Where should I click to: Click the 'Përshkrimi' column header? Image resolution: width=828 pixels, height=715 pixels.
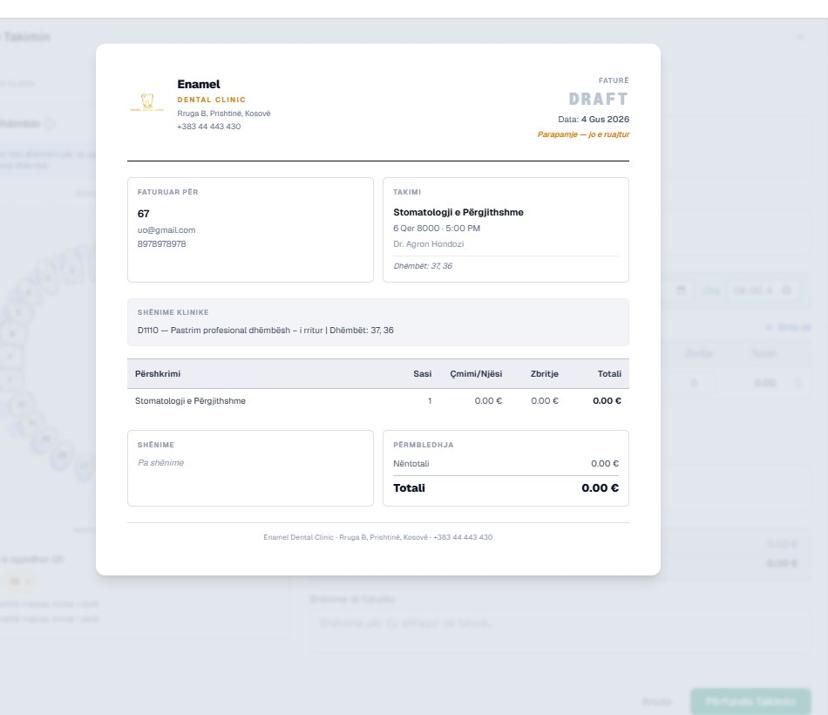point(157,374)
